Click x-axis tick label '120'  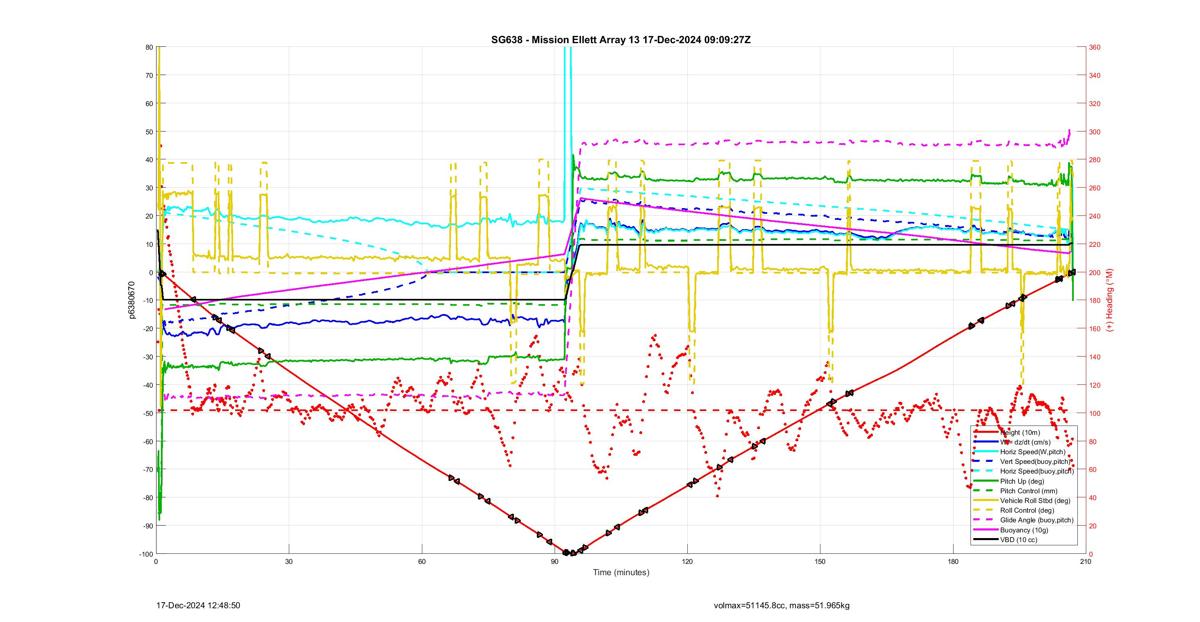pos(687,562)
